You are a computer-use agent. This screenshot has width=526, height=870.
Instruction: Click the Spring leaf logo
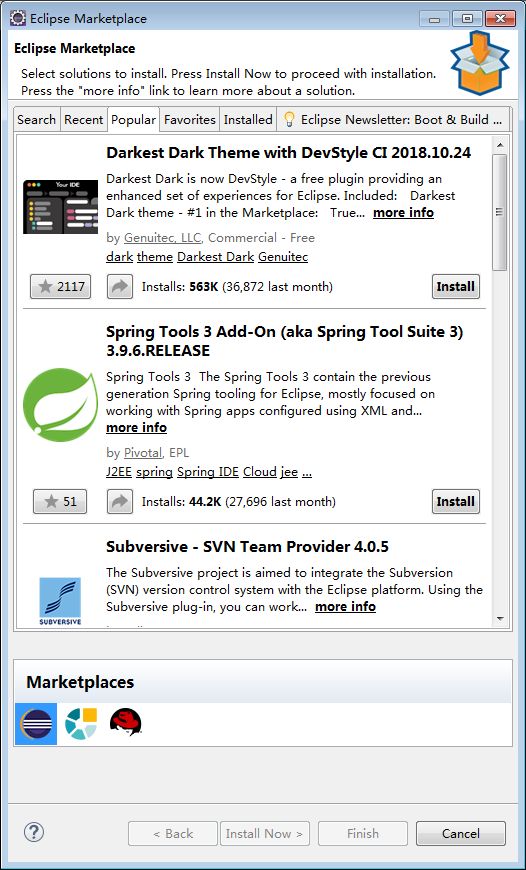click(60, 397)
